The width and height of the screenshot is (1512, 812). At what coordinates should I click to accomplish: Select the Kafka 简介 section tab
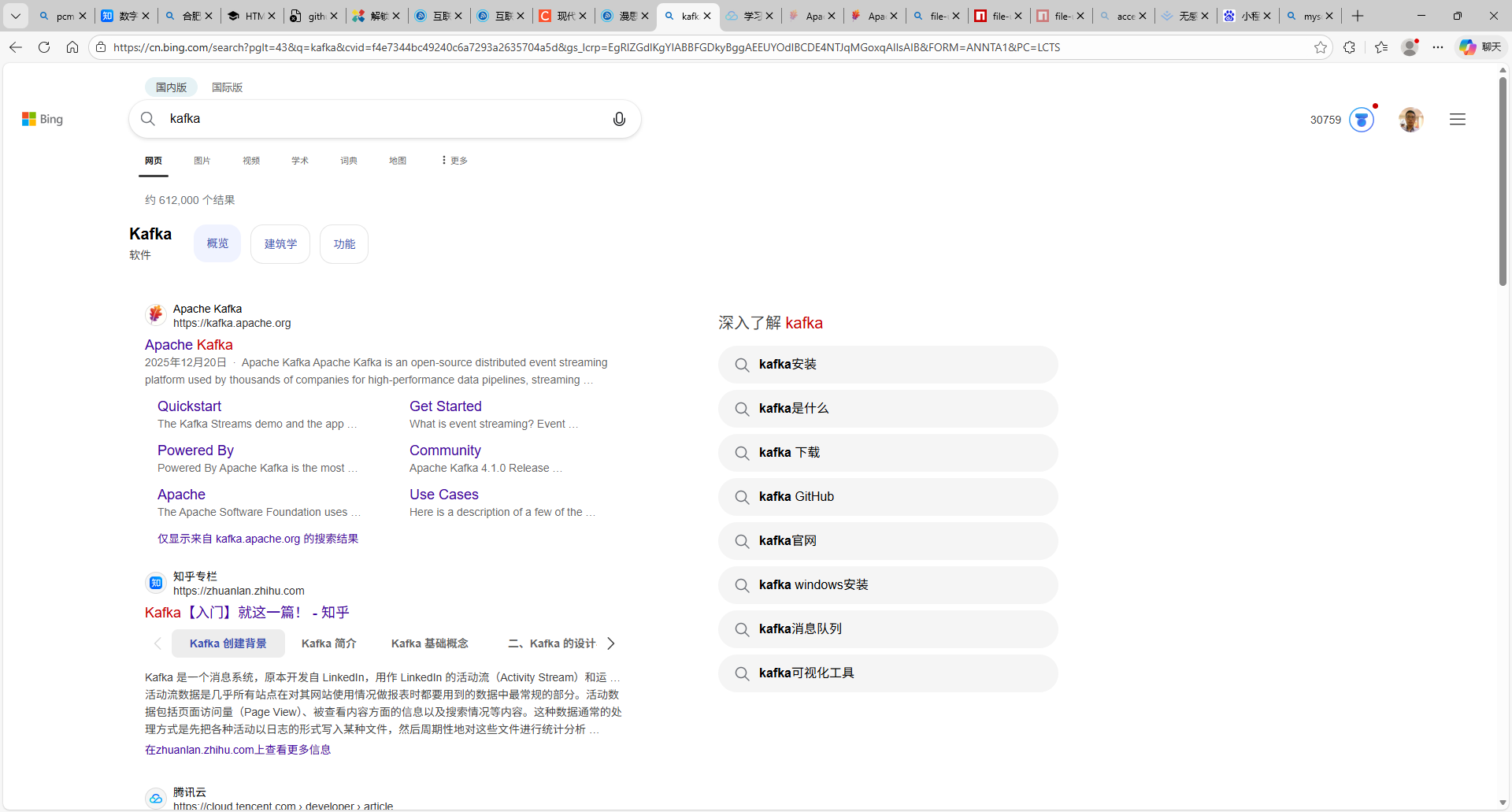329,643
